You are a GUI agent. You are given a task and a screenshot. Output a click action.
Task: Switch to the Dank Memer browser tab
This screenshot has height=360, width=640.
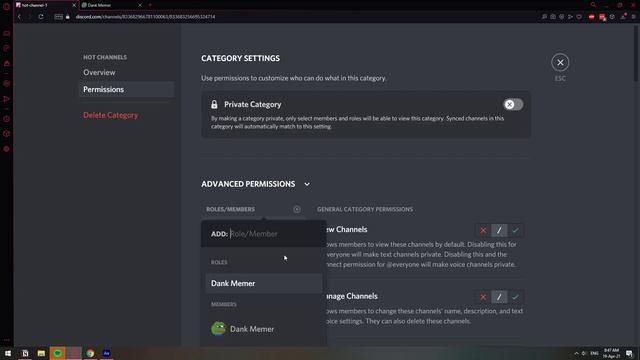tap(111, 5)
